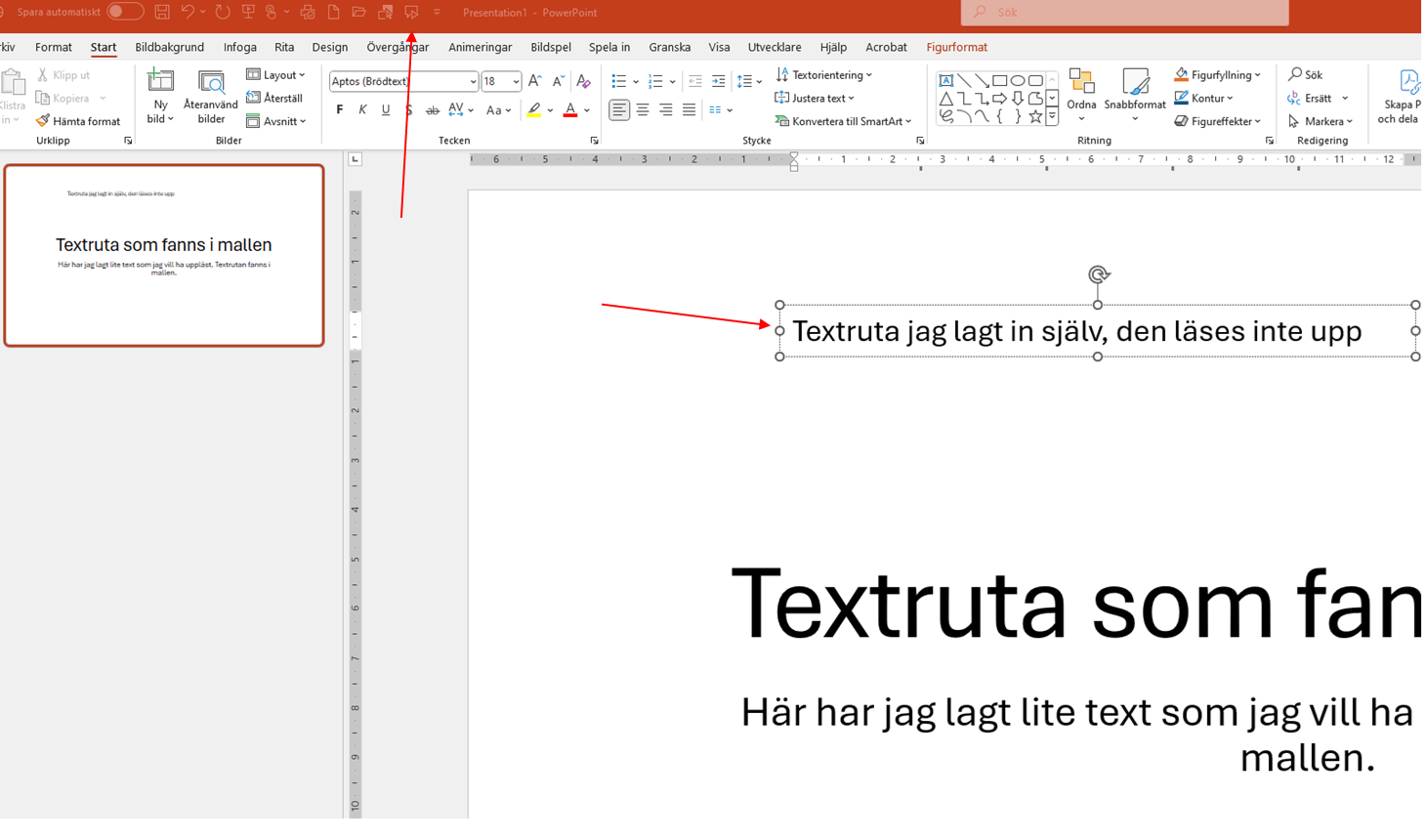The width and height of the screenshot is (1425, 840).
Task: Click the red font color swatch
Action: pyautogui.click(x=570, y=110)
